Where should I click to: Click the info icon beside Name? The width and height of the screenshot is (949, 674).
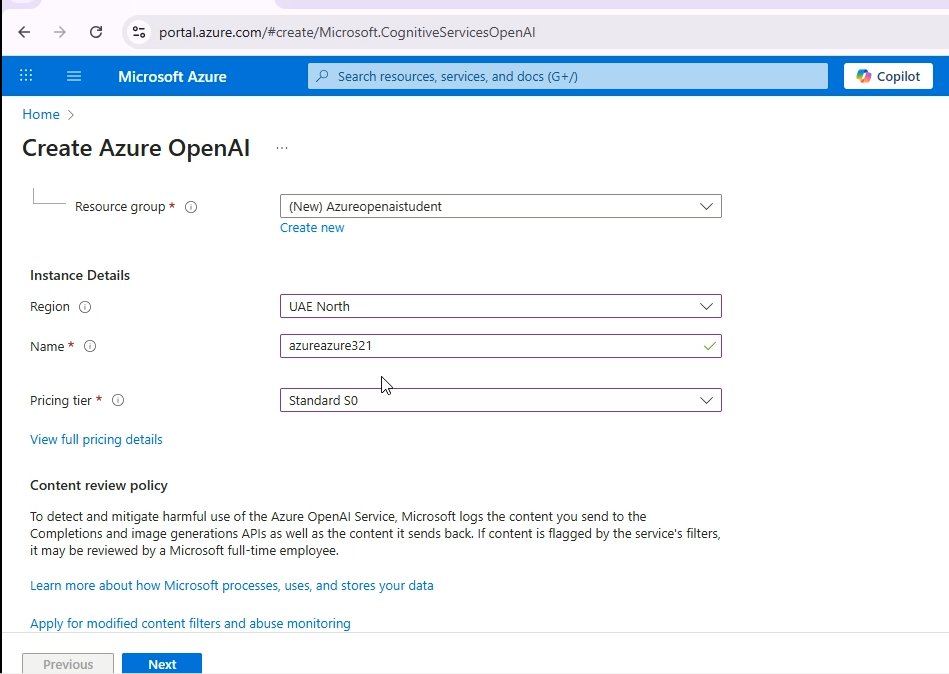click(x=90, y=347)
